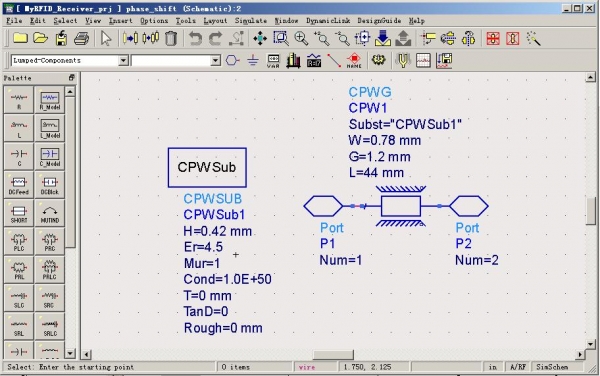The width and height of the screenshot is (600, 376).
Task: Click palette scroll down arrow
Action: tap(70, 353)
